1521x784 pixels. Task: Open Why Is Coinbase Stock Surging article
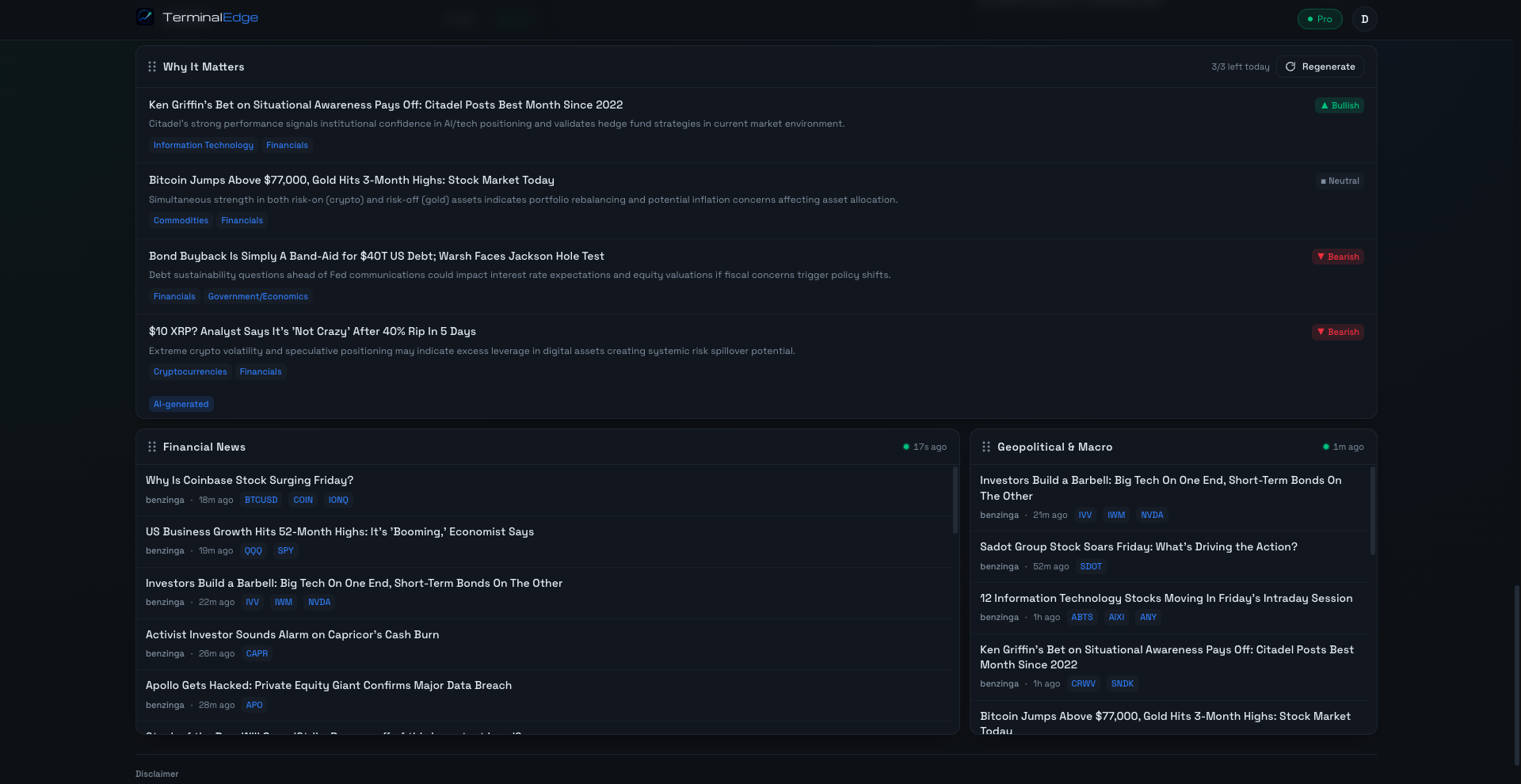pyautogui.click(x=250, y=480)
